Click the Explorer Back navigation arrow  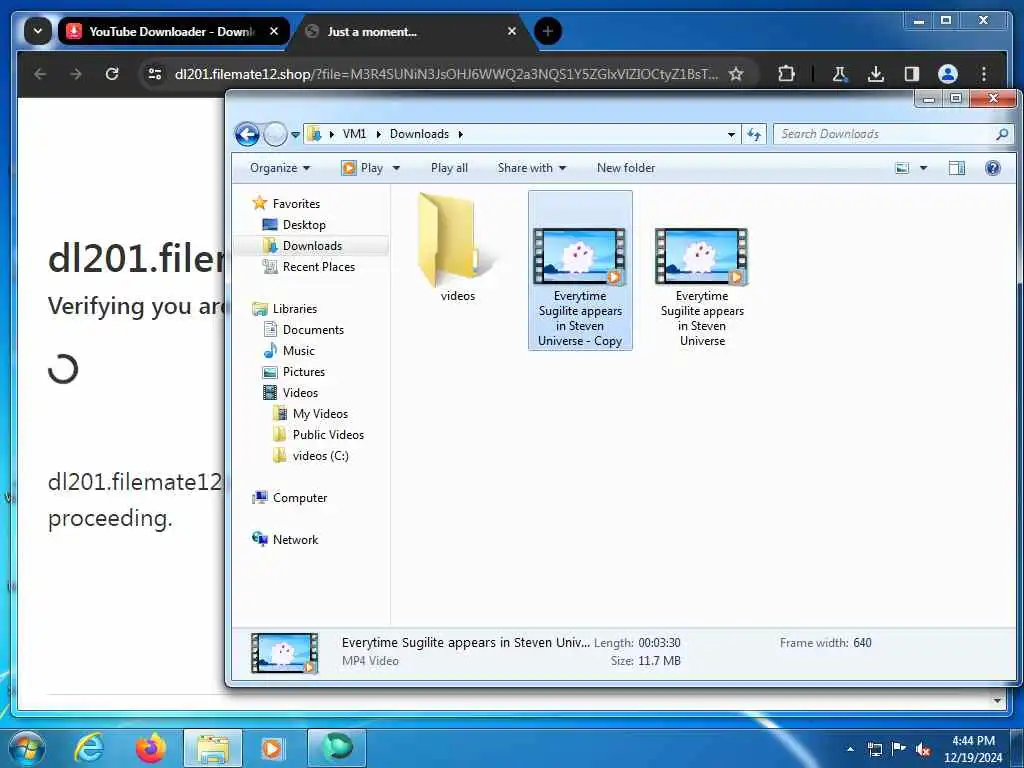pyautogui.click(x=247, y=135)
